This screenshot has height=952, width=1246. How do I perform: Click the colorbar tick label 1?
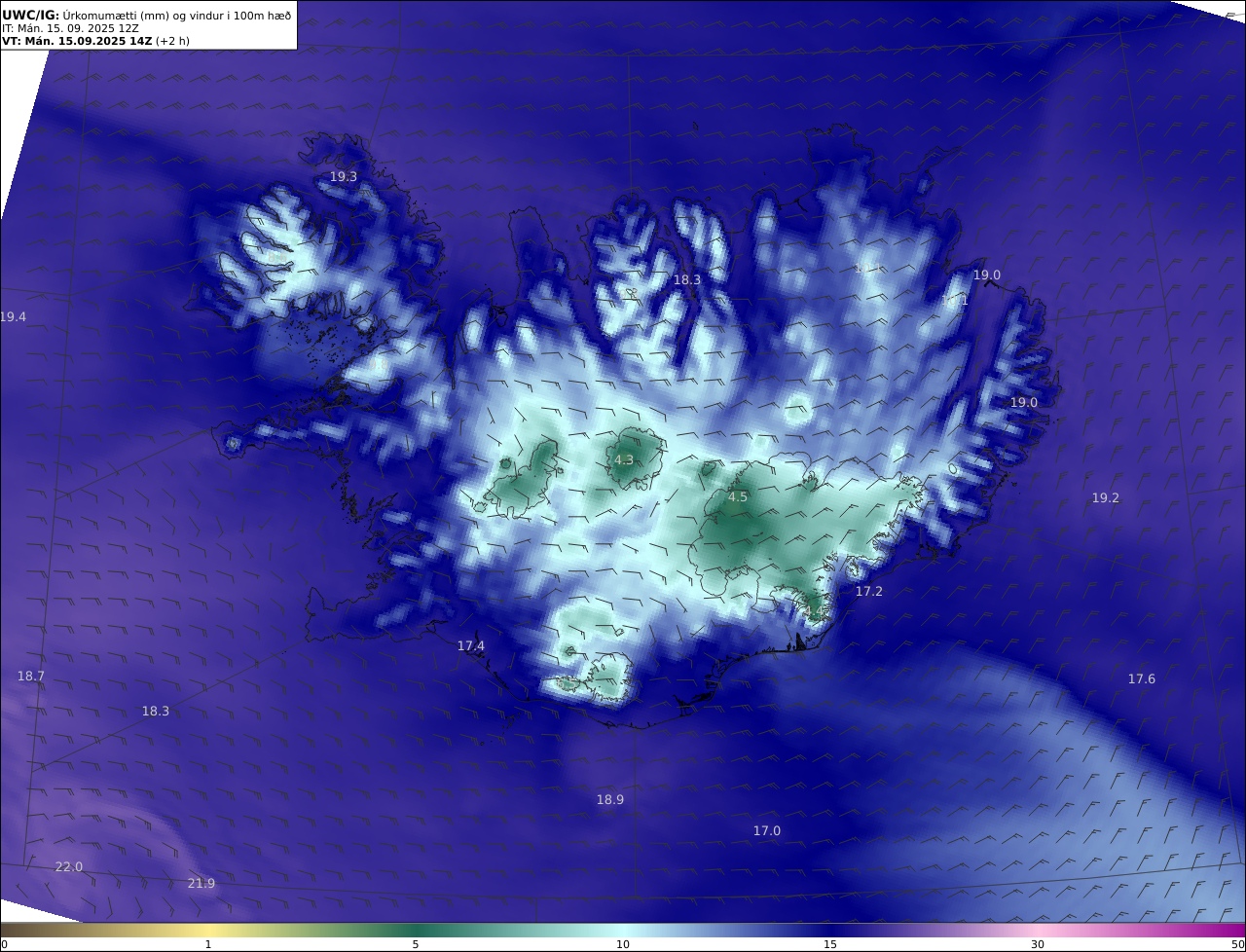pos(208,944)
